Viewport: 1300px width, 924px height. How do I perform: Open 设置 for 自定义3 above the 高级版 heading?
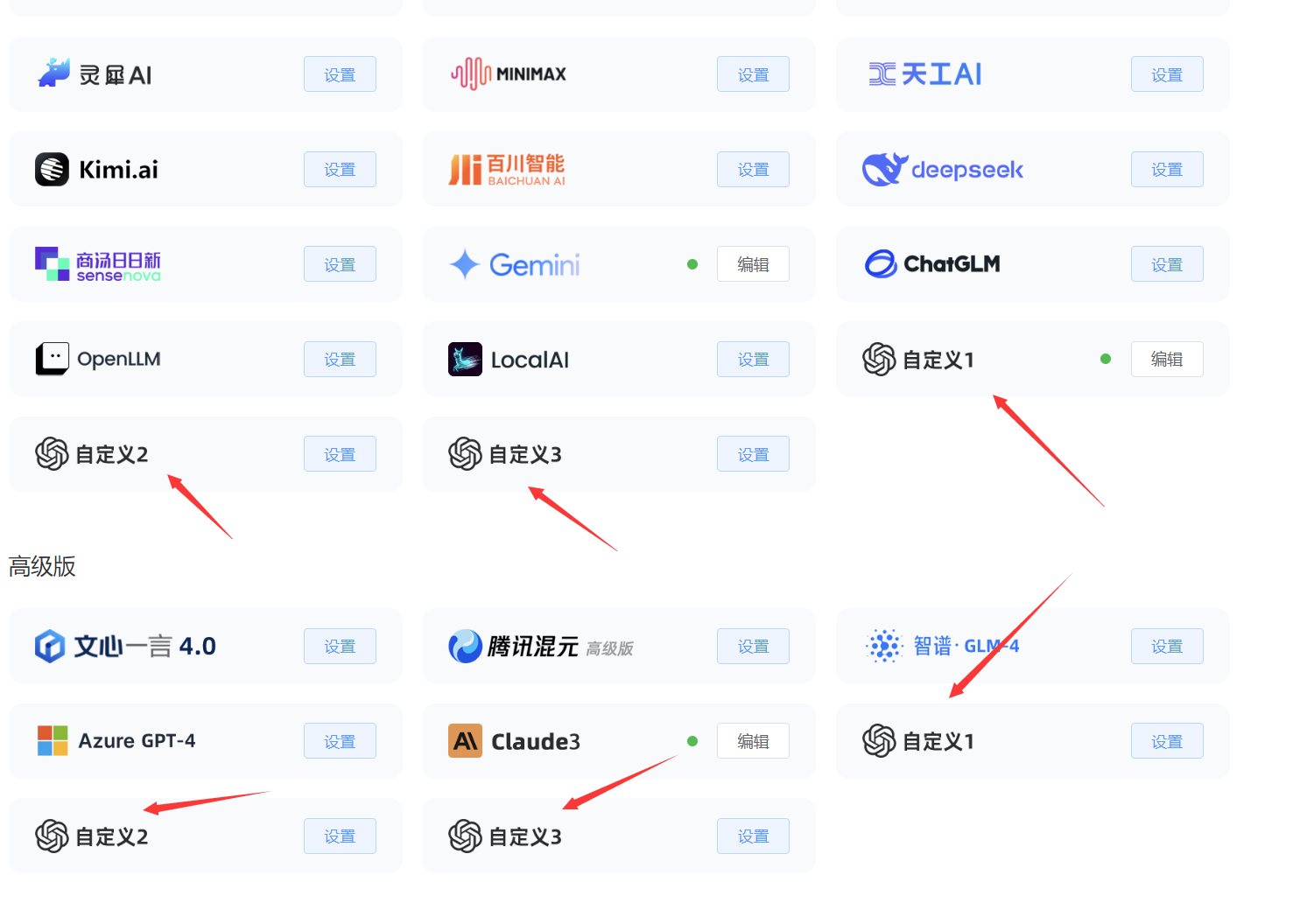[x=753, y=454]
